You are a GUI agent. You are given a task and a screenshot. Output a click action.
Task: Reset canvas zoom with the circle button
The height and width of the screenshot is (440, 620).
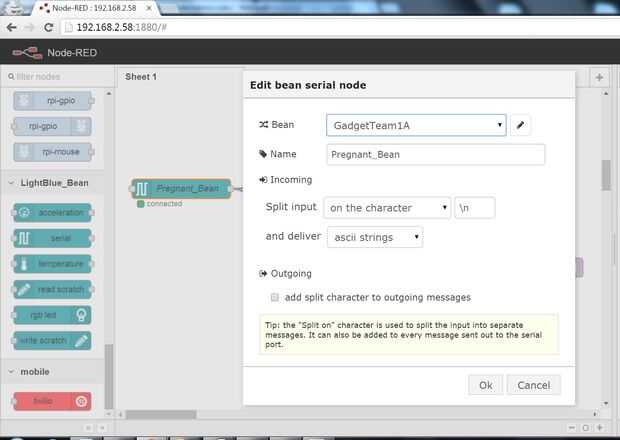(586, 428)
